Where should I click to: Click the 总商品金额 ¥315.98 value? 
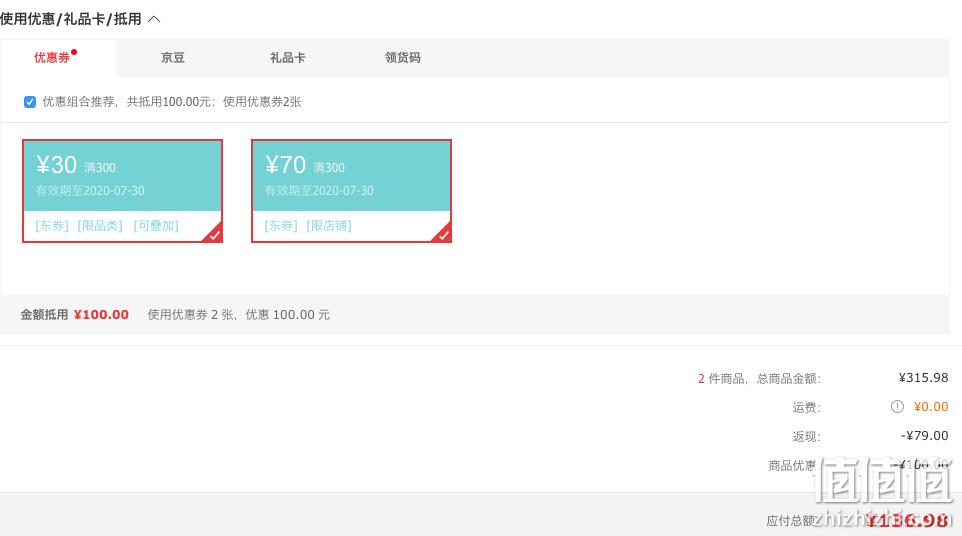(x=923, y=378)
